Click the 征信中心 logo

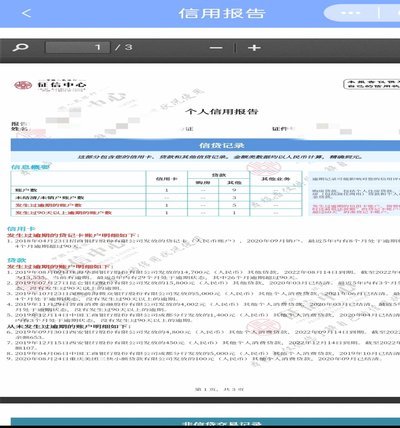click(x=50, y=85)
